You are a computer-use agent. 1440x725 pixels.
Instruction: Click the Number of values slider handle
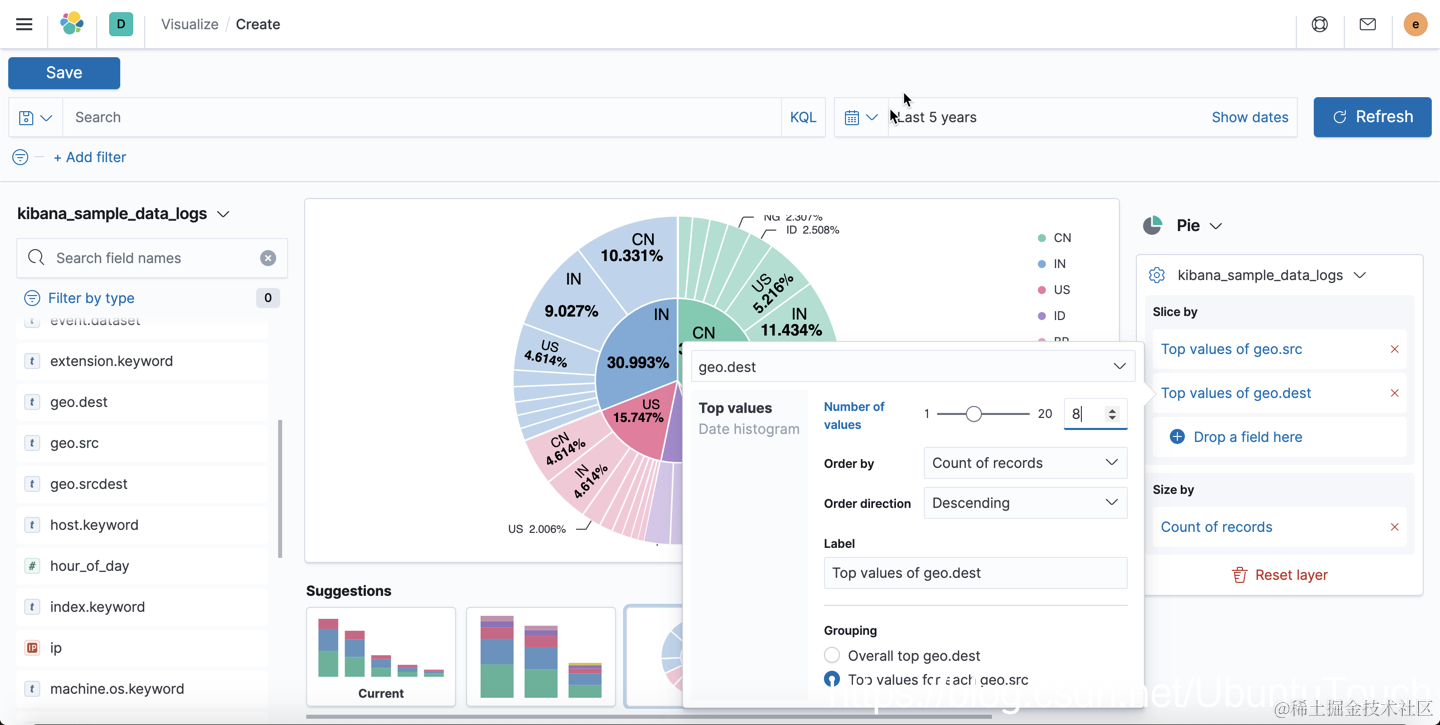pyautogui.click(x=973, y=414)
